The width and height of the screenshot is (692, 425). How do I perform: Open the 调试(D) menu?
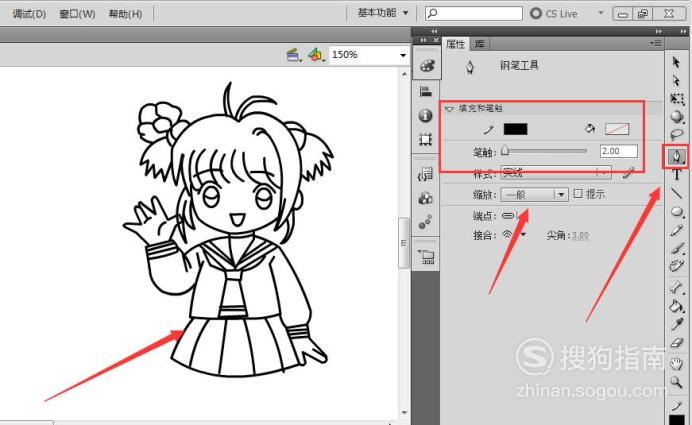29,14
